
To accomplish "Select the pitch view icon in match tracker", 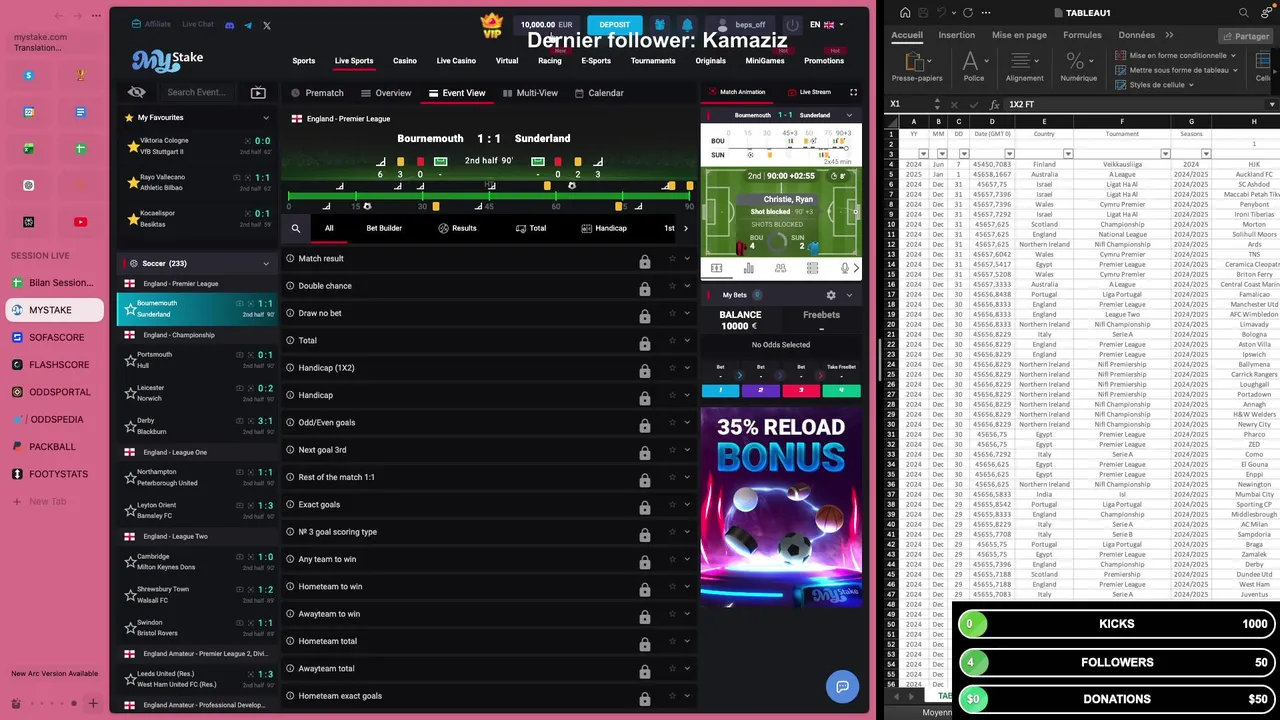I will click(716, 268).
